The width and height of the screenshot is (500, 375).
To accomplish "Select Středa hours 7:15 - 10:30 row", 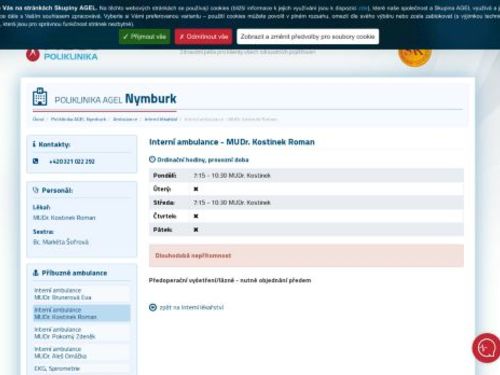I will 306,202.
